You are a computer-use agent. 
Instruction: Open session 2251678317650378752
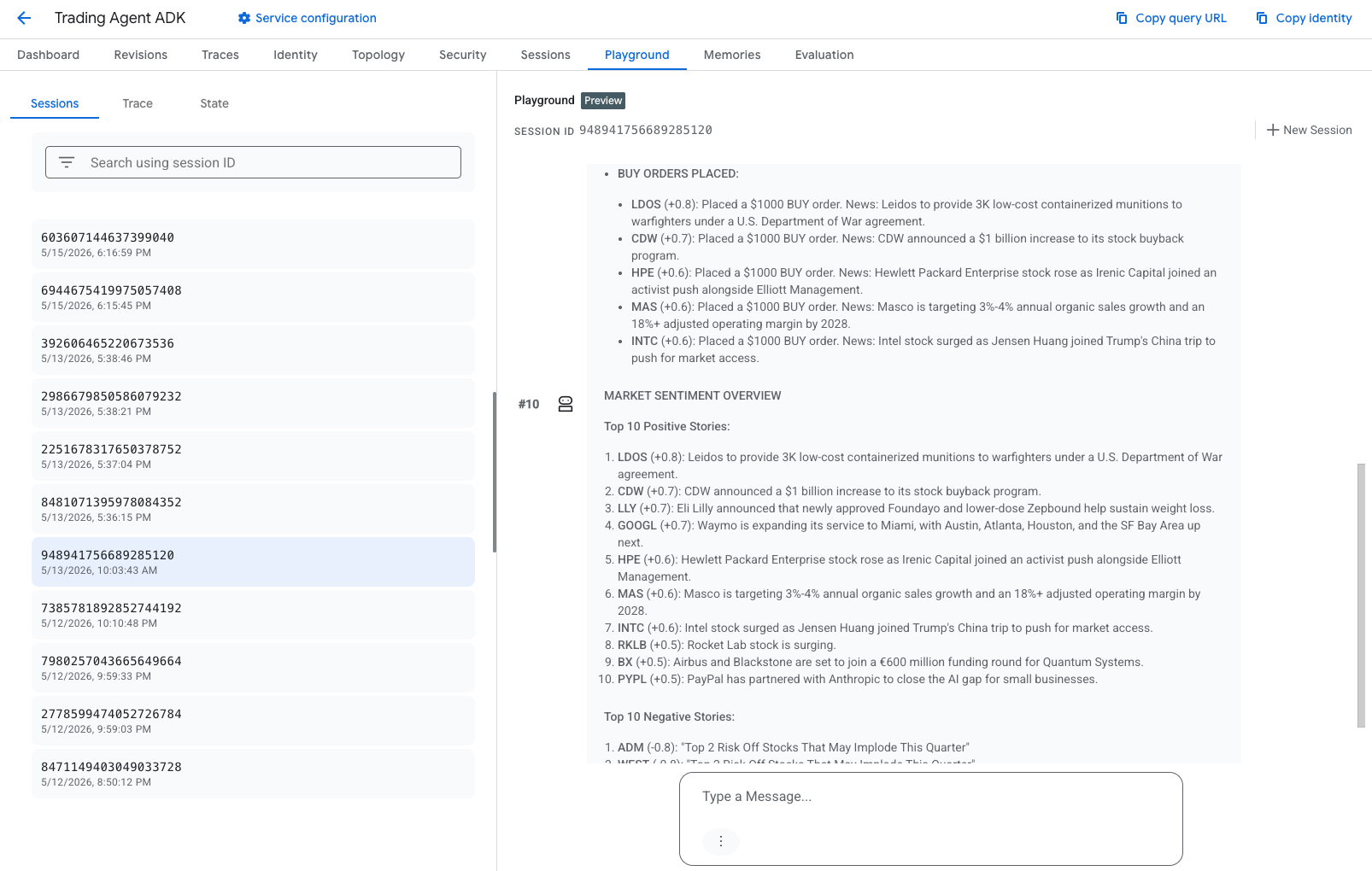point(253,456)
